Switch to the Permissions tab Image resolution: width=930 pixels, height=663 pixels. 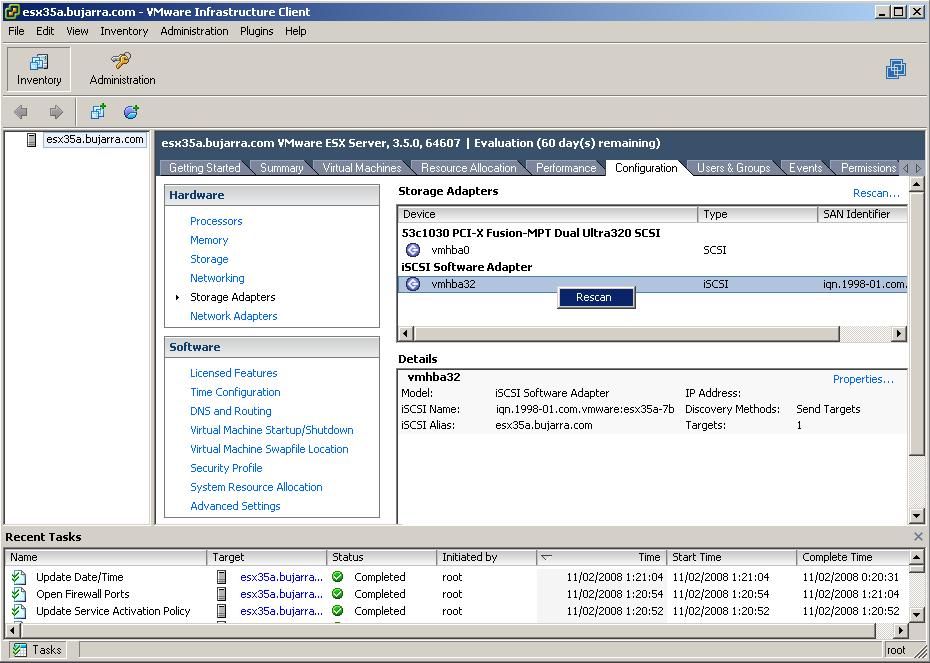coord(868,168)
